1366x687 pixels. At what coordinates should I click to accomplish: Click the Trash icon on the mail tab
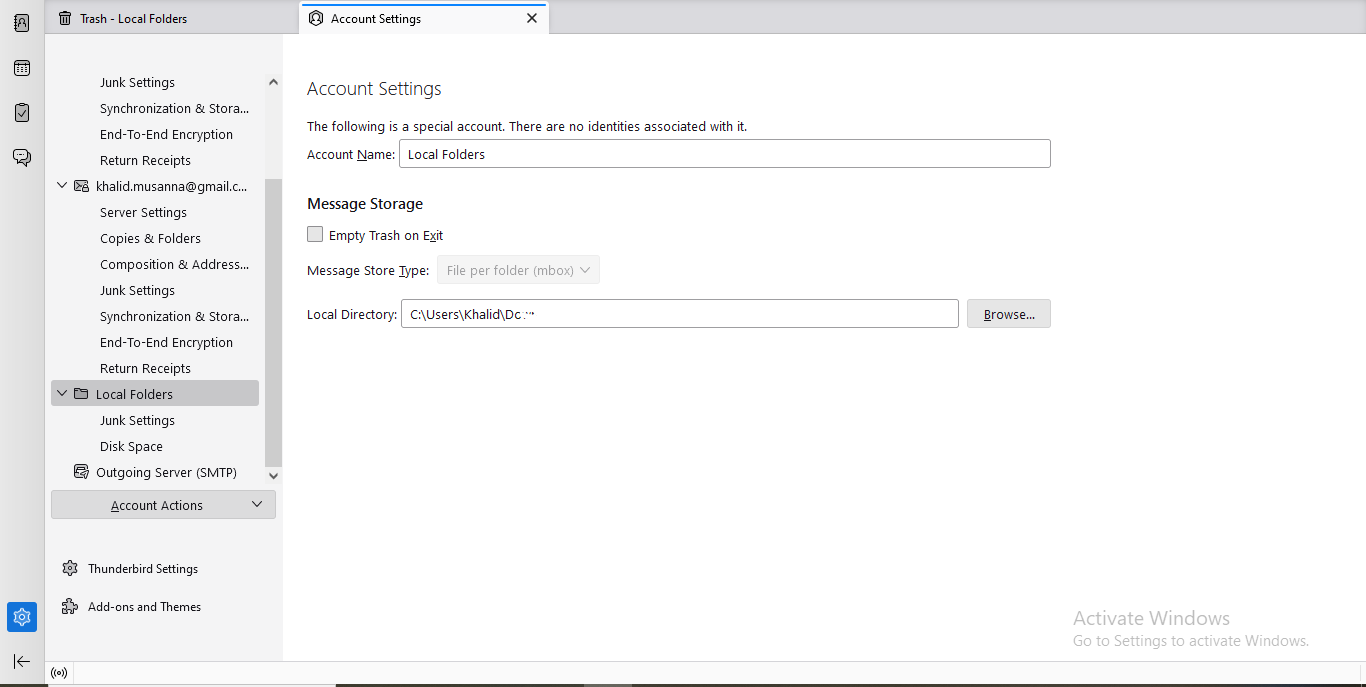coord(63,17)
